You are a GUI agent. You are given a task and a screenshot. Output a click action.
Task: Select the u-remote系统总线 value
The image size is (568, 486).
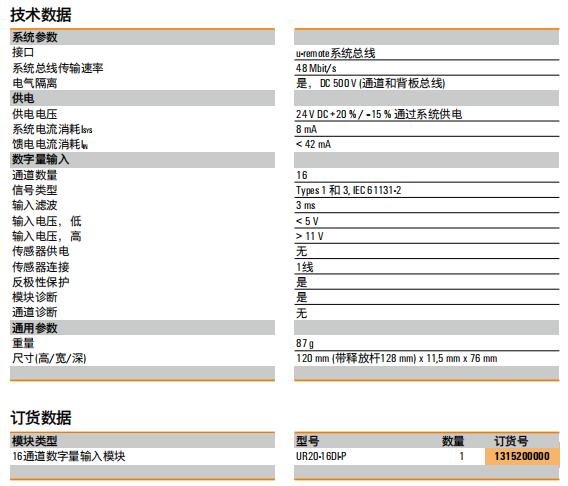[335, 54]
